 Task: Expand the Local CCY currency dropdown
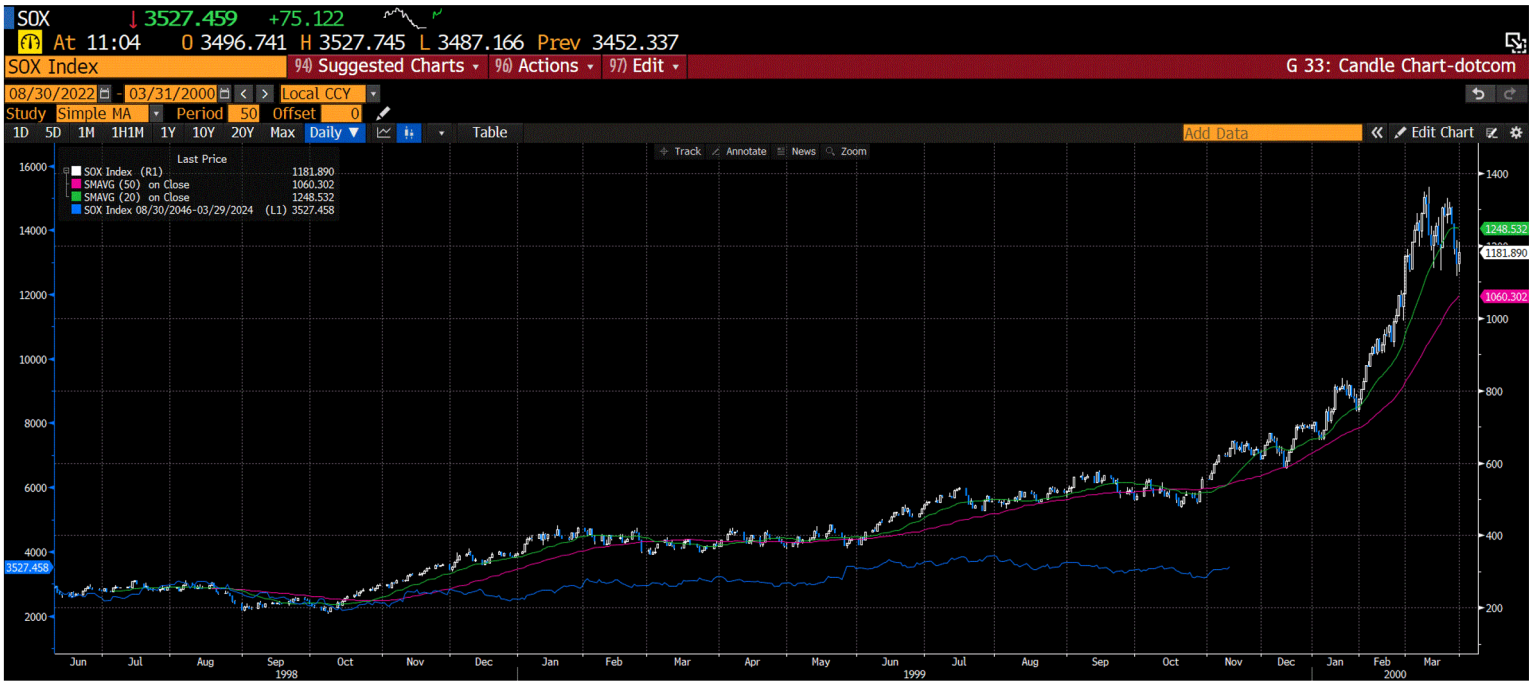point(374,92)
